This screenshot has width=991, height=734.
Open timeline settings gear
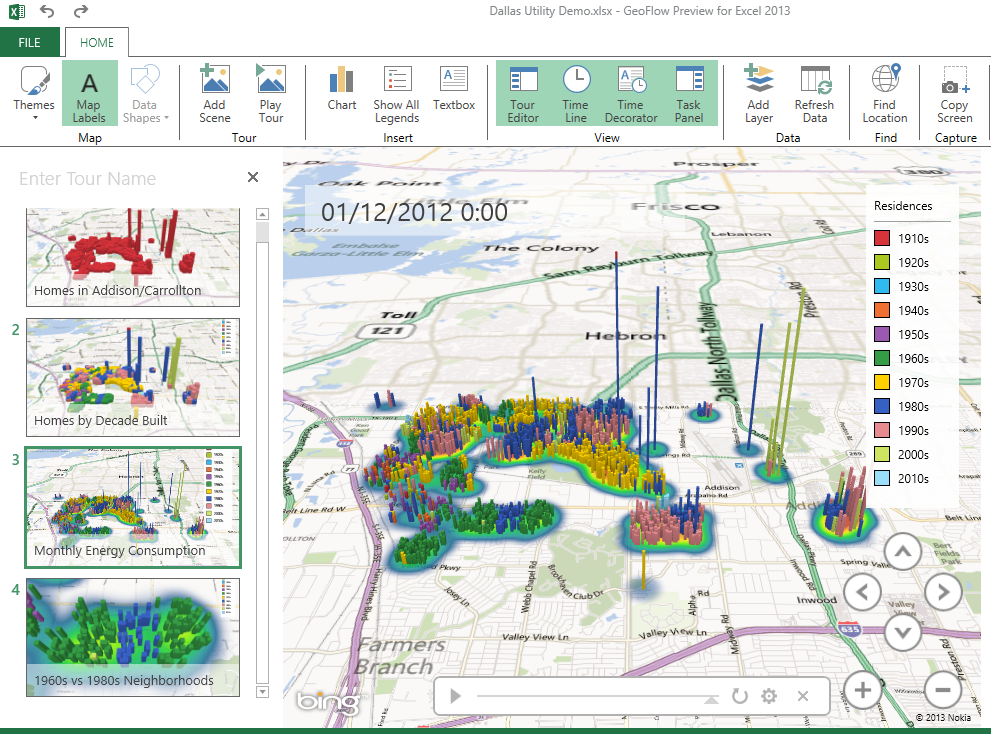click(769, 696)
